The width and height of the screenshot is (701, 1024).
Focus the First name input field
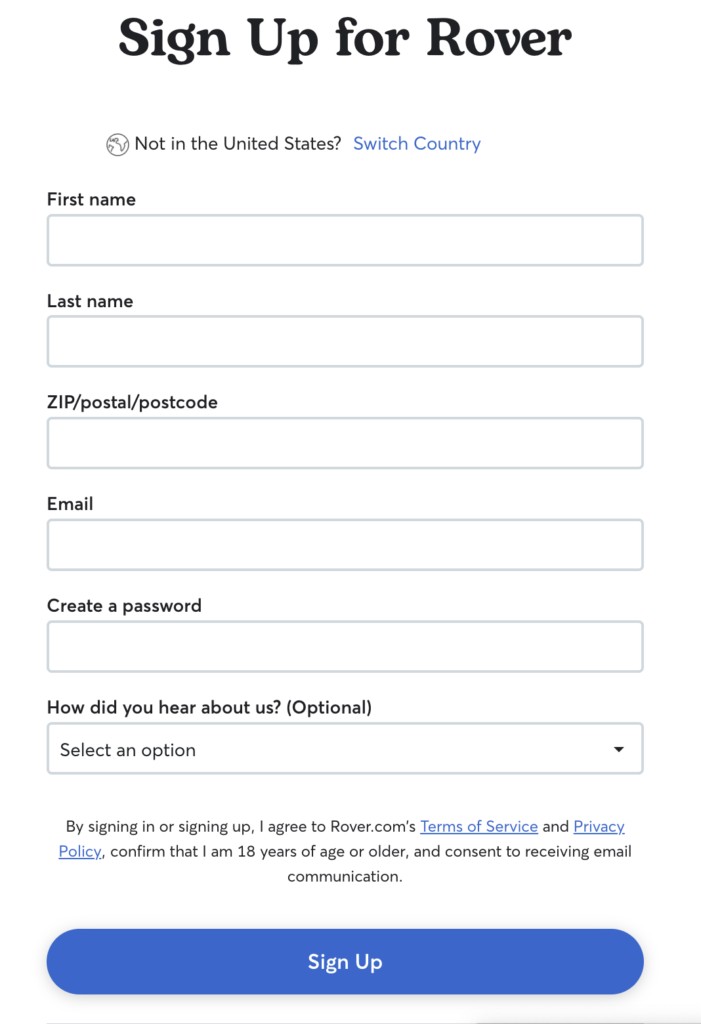345,240
